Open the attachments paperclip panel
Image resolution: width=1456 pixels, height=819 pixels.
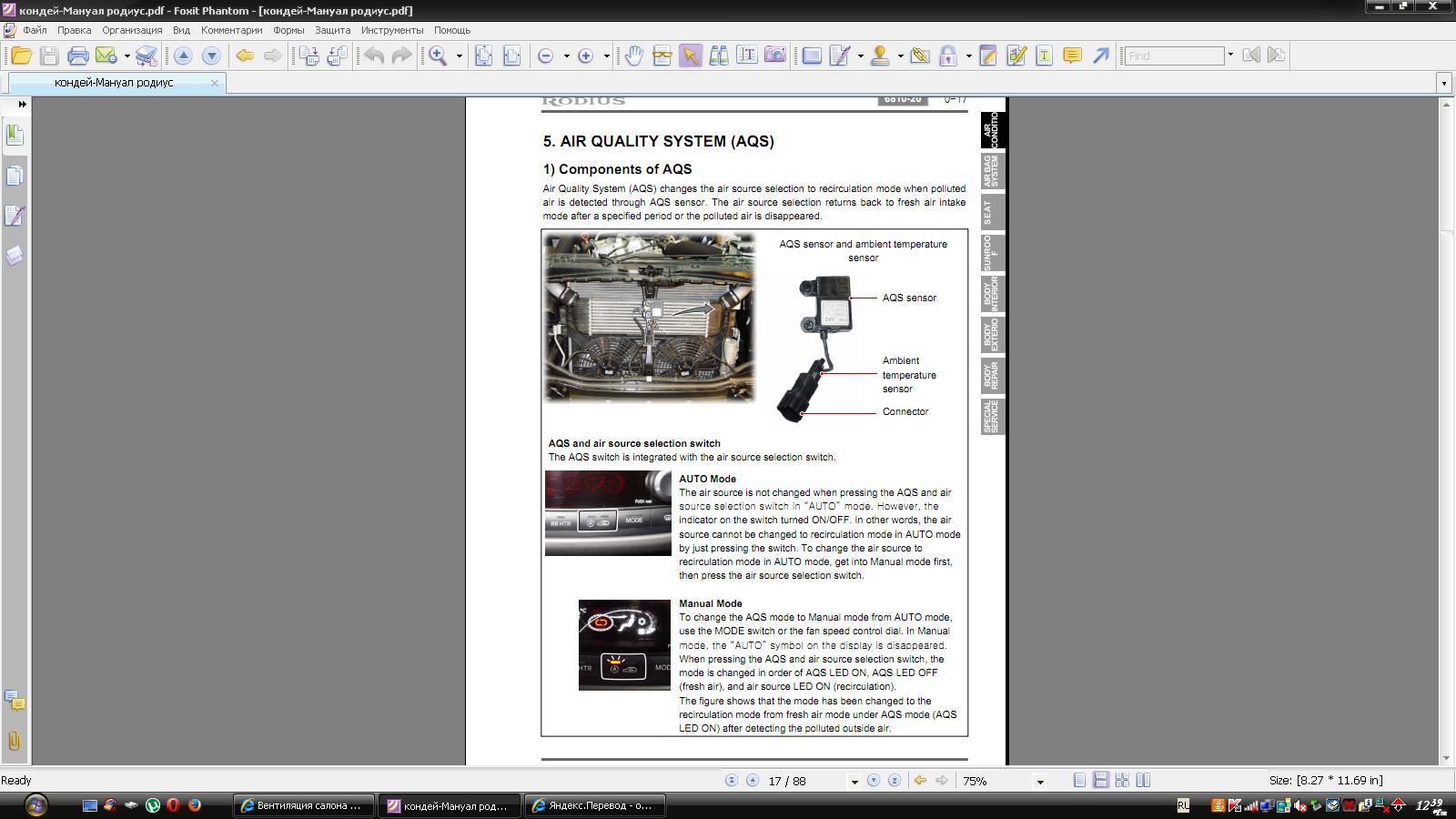point(15,740)
